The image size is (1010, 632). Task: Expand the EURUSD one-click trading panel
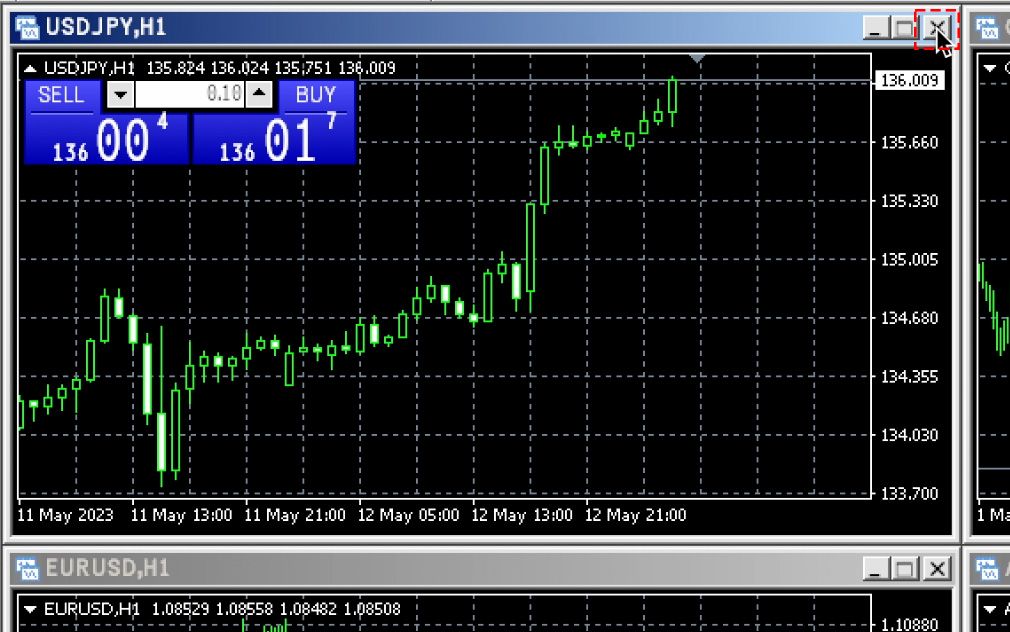point(30,608)
